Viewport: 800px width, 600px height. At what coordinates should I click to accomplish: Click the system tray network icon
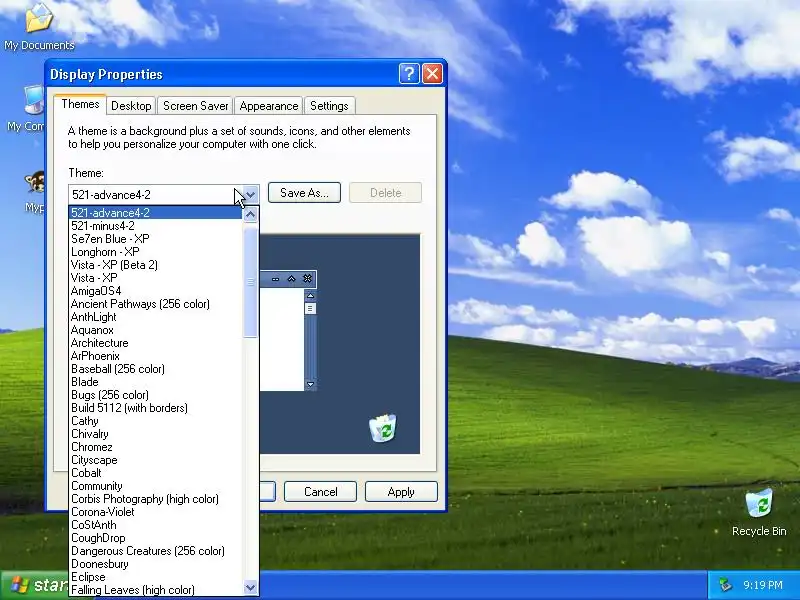(x=725, y=585)
